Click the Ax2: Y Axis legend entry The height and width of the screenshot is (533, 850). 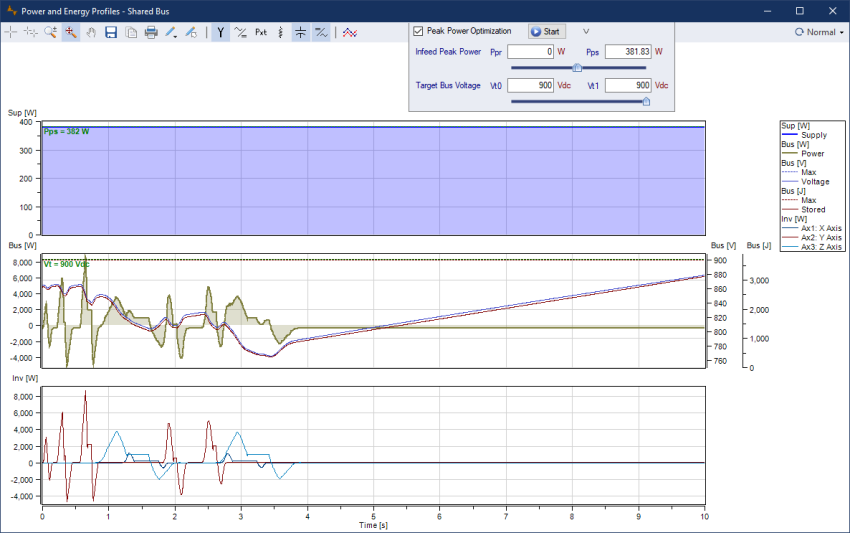click(821, 237)
